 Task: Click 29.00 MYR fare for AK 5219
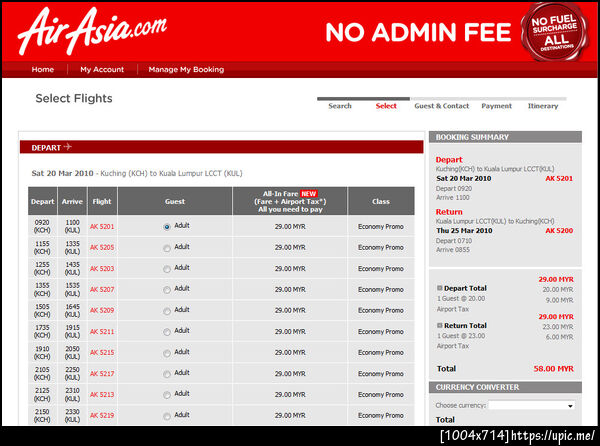[x=290, y=415]
